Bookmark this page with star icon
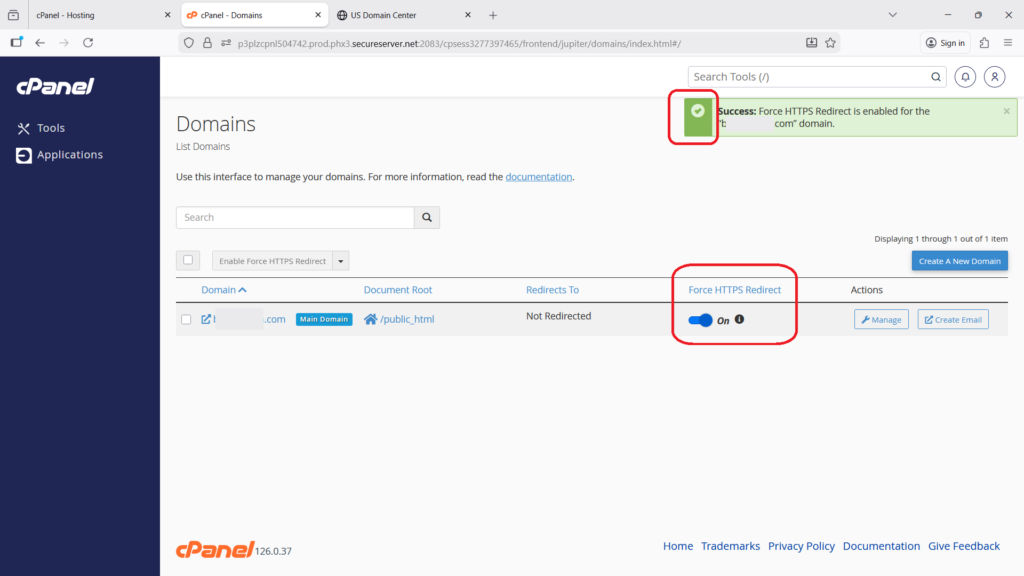Screen dimensions: 1024x576 [x=830, y=43]
